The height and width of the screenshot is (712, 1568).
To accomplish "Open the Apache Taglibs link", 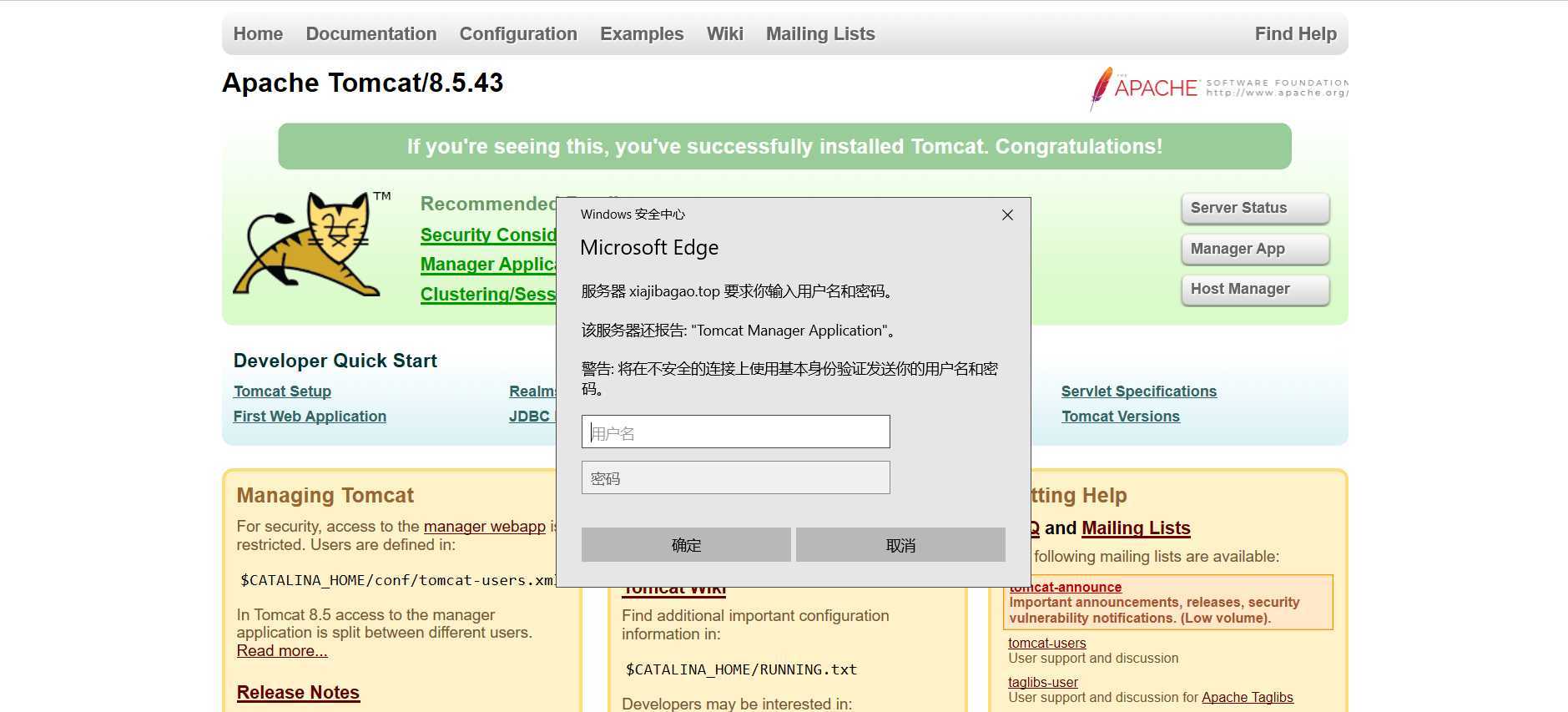I will (1248, 697).
